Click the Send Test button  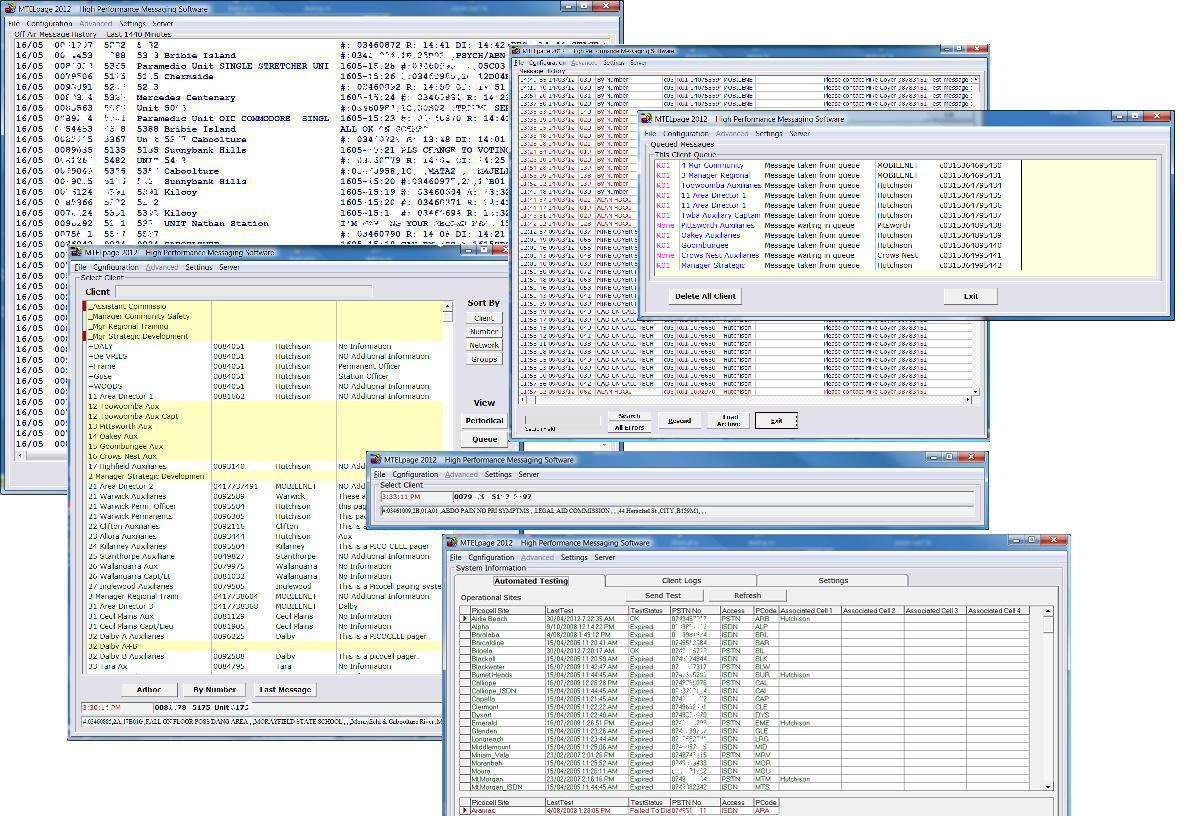[x=662, y=595]
